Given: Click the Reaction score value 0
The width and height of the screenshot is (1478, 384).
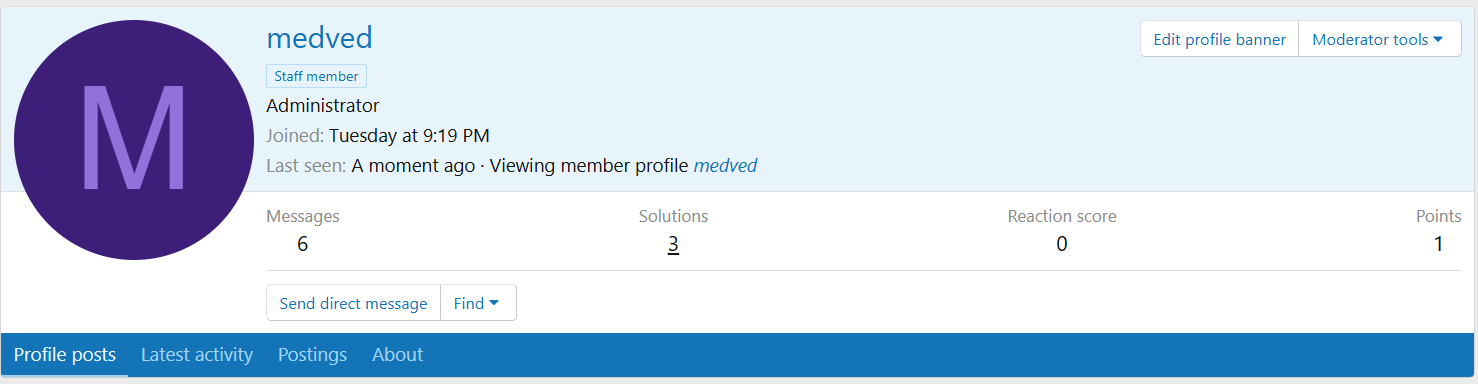Looking at the screenshot, I should click(1062, 243).
